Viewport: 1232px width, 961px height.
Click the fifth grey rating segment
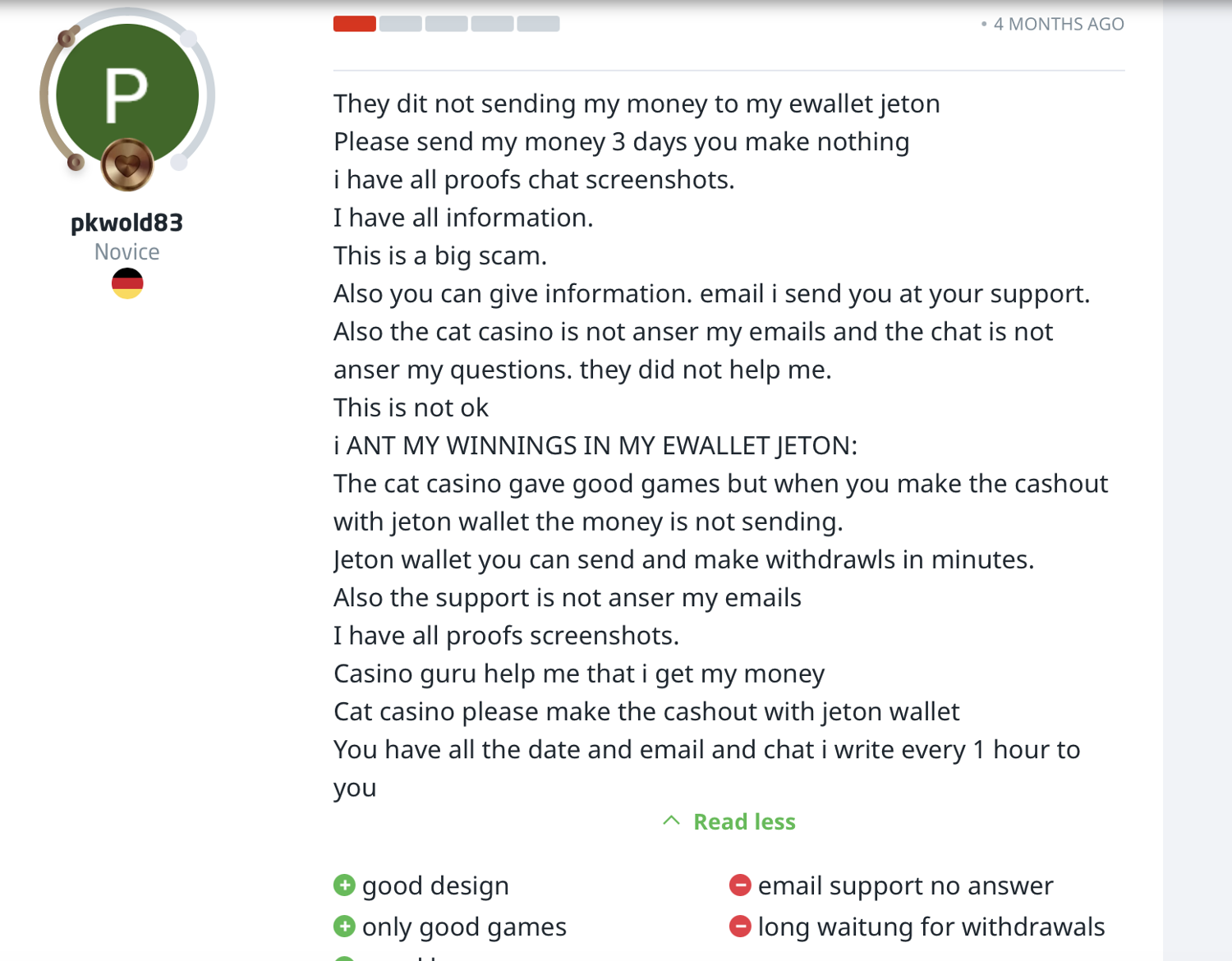(x=539, y=24)
